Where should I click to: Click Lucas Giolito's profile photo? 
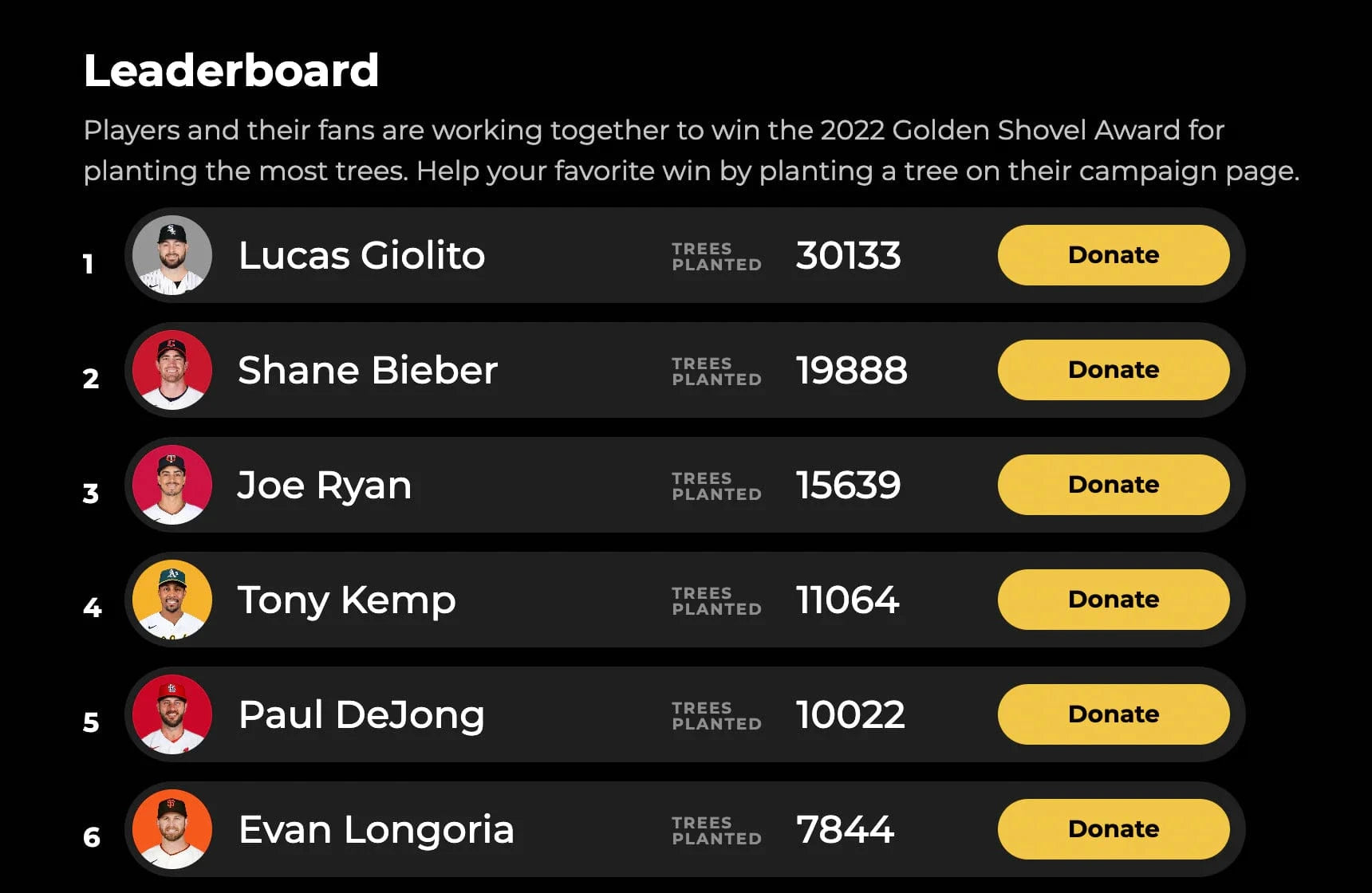pyautogui.click(x=172, y=255)
